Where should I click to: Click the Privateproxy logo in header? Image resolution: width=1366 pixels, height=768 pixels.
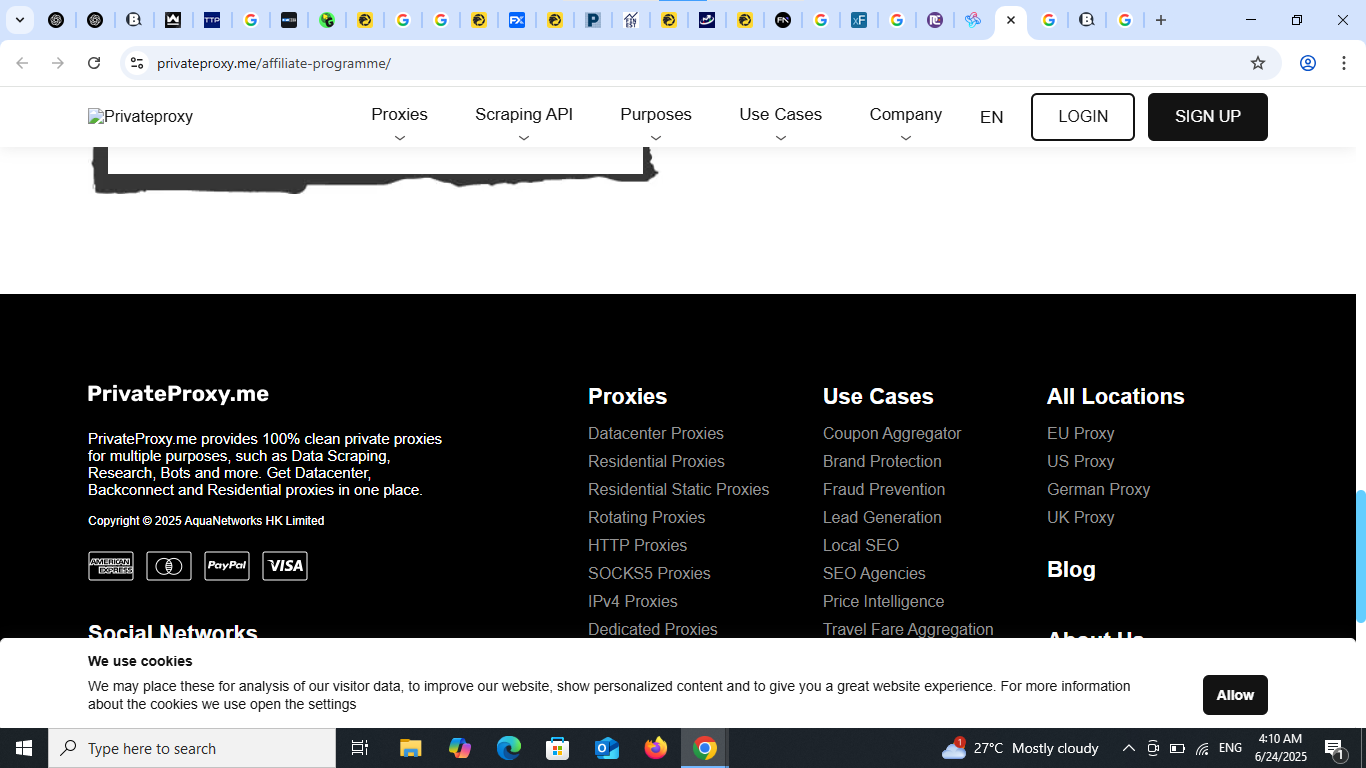click(x=140, y=117)
